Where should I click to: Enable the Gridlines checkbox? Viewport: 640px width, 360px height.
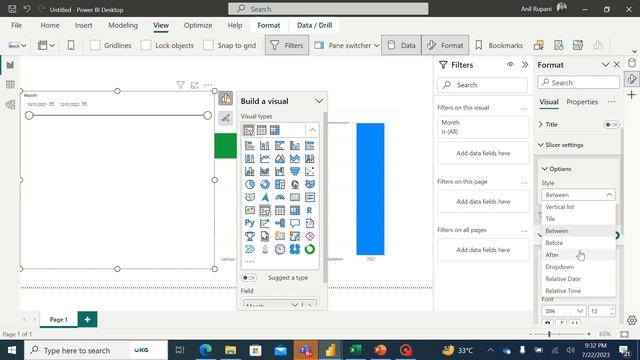pyautogui.click(x=95, y=45)
